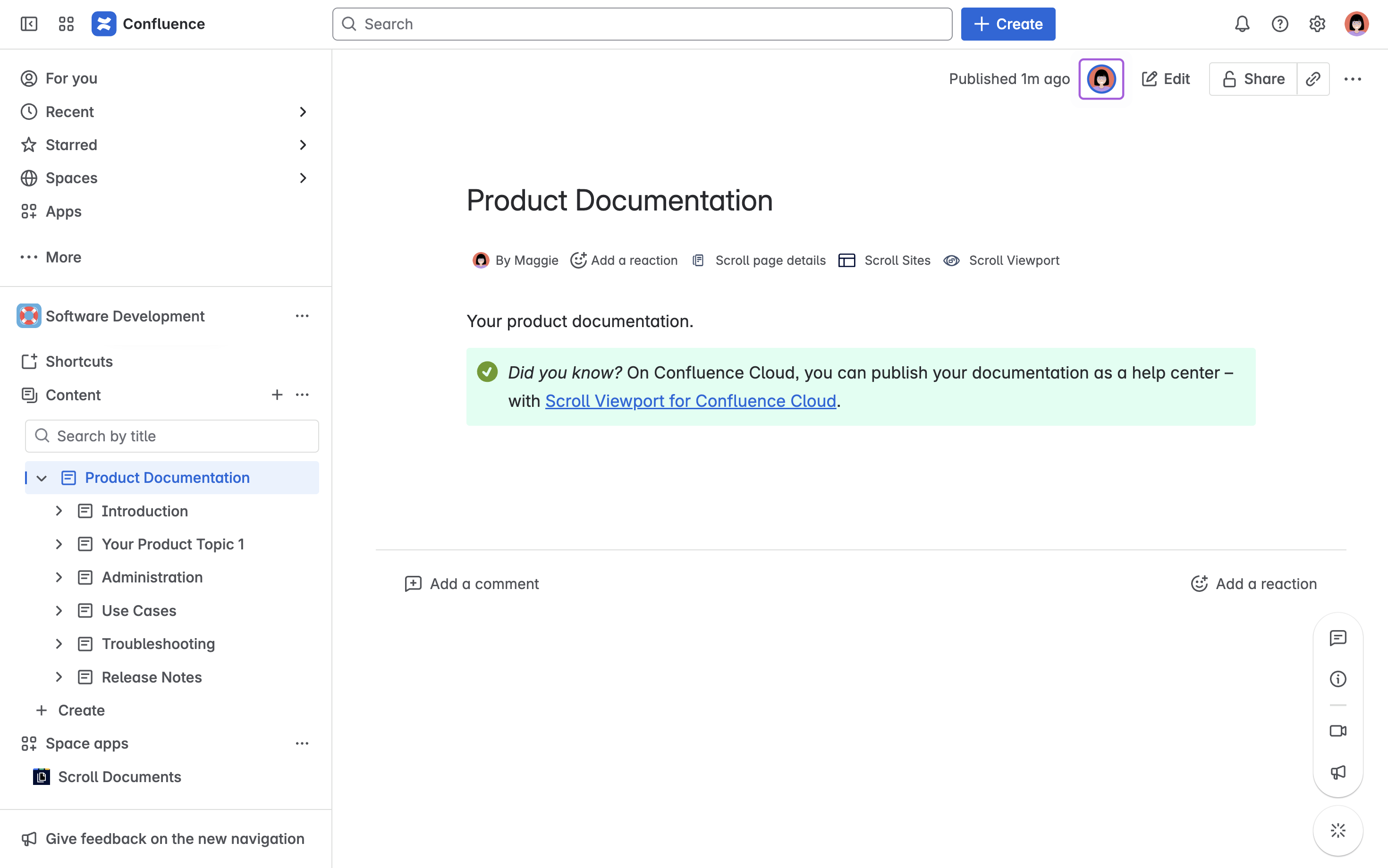Open the Software Development space options menu

click(x=303, y=315)
